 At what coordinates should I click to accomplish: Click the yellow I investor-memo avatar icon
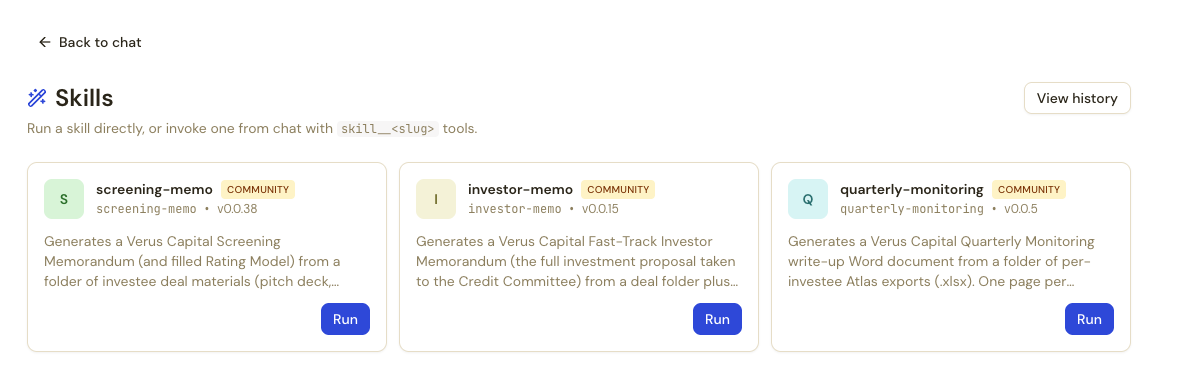[x=436, y=199]
